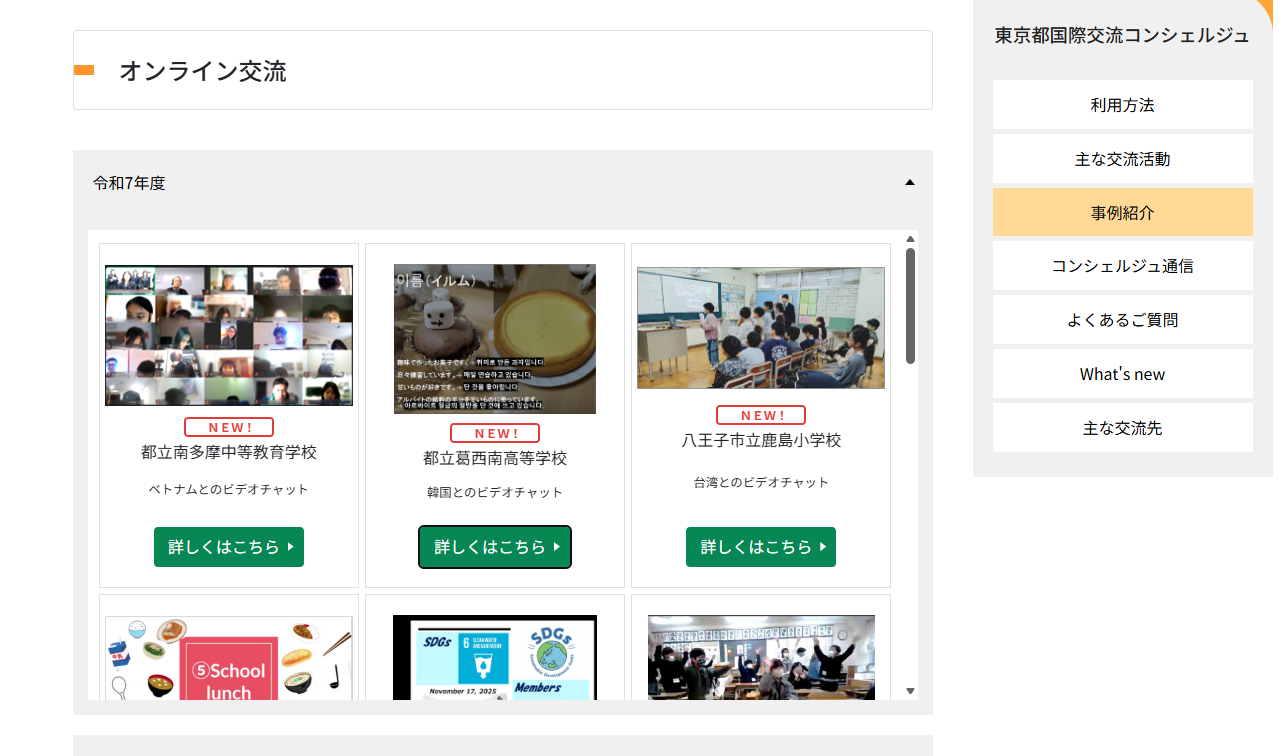This screenshot has width=1286, height=756.
Task: Open 利用方法 in the sidebar menu
Action: tap(1122, 105)
